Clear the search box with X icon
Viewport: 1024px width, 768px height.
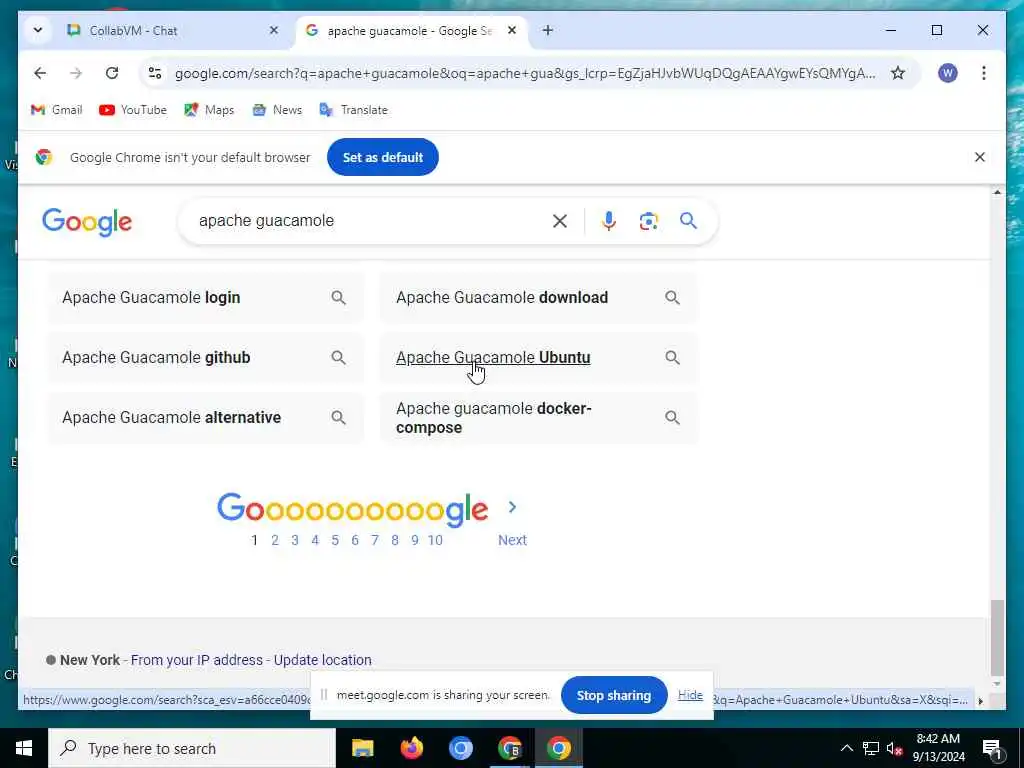(560, 221)
